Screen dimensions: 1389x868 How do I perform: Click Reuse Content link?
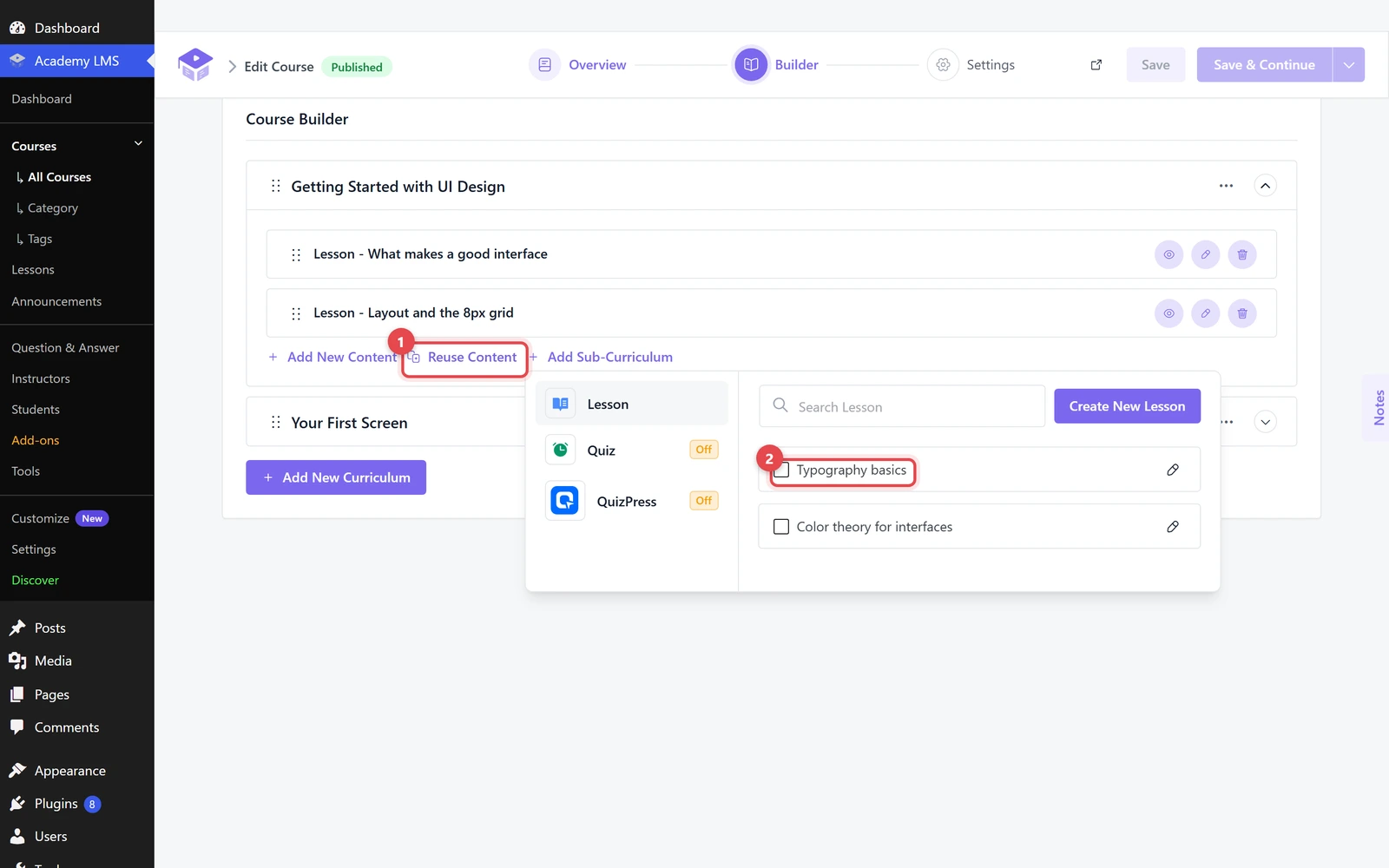464,357
